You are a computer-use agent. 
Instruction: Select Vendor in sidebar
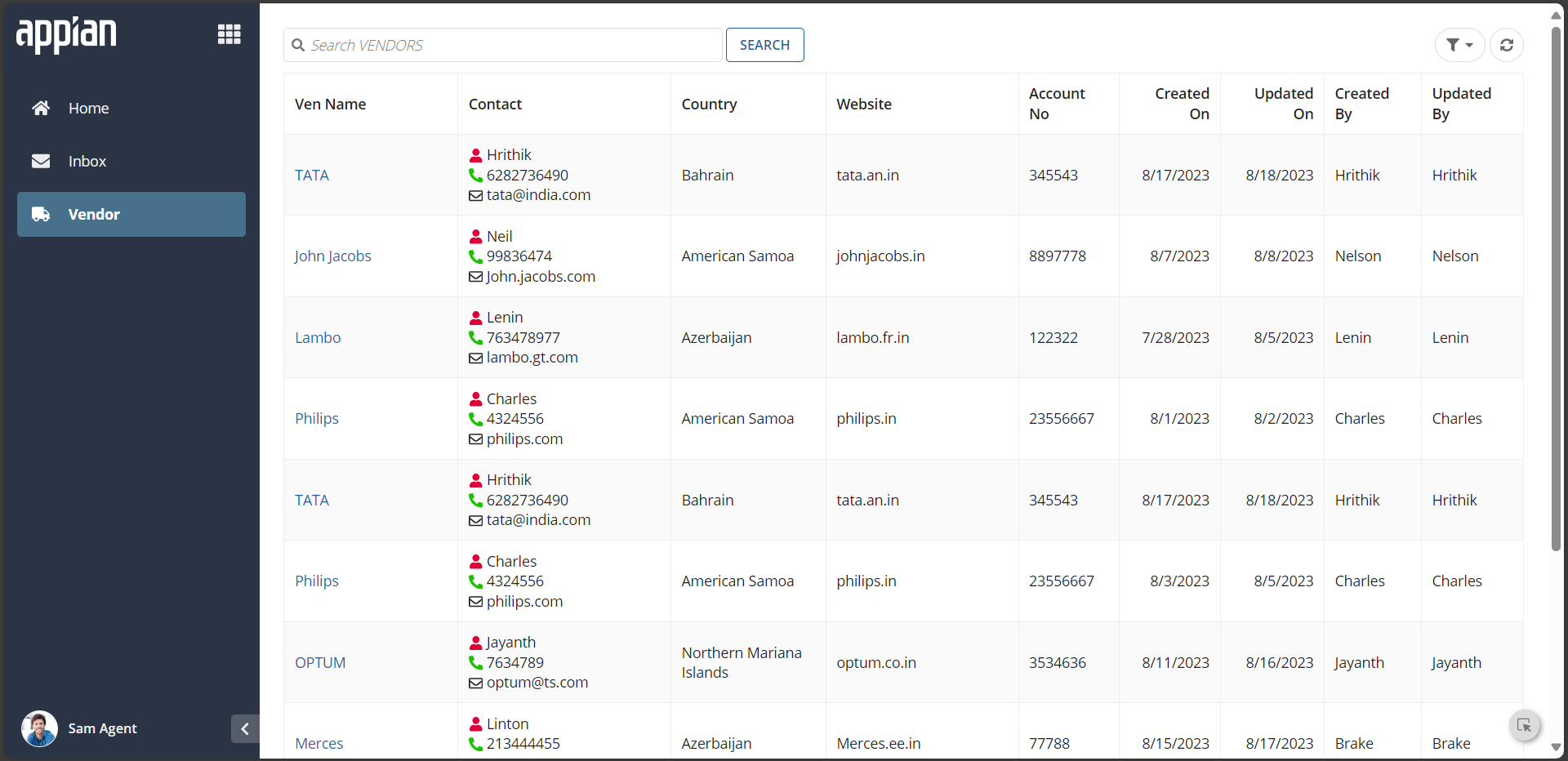coord(131,214)
